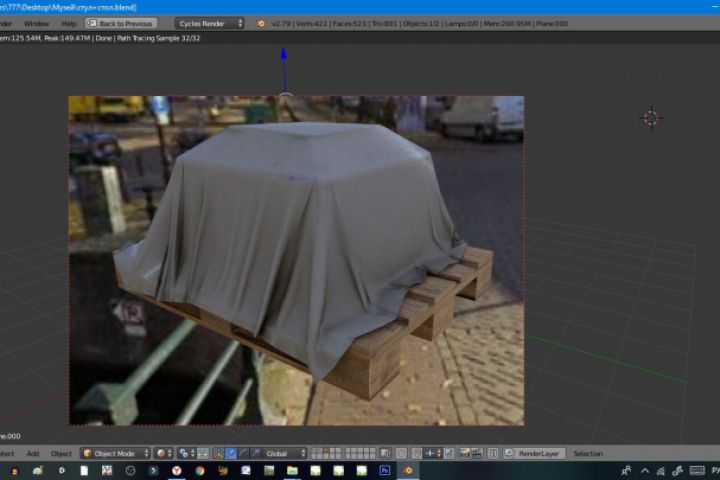Toggle manipulate center points button
This screenshot has height=480, width=720.
tap(202, 453)
